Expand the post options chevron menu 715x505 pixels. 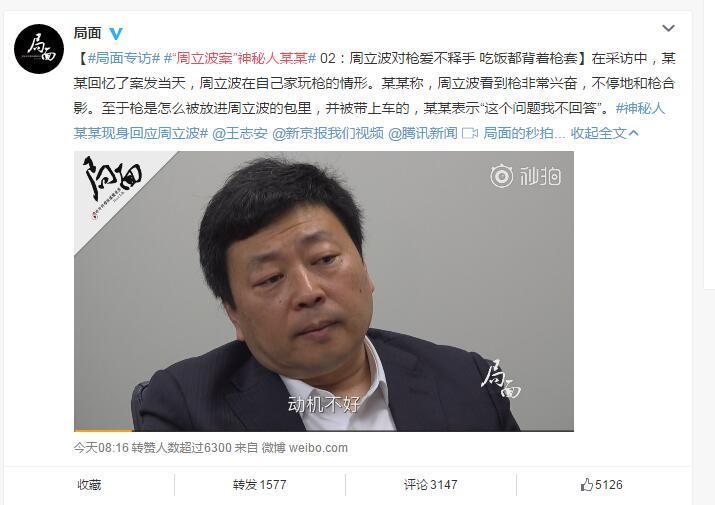coord(668,28)
